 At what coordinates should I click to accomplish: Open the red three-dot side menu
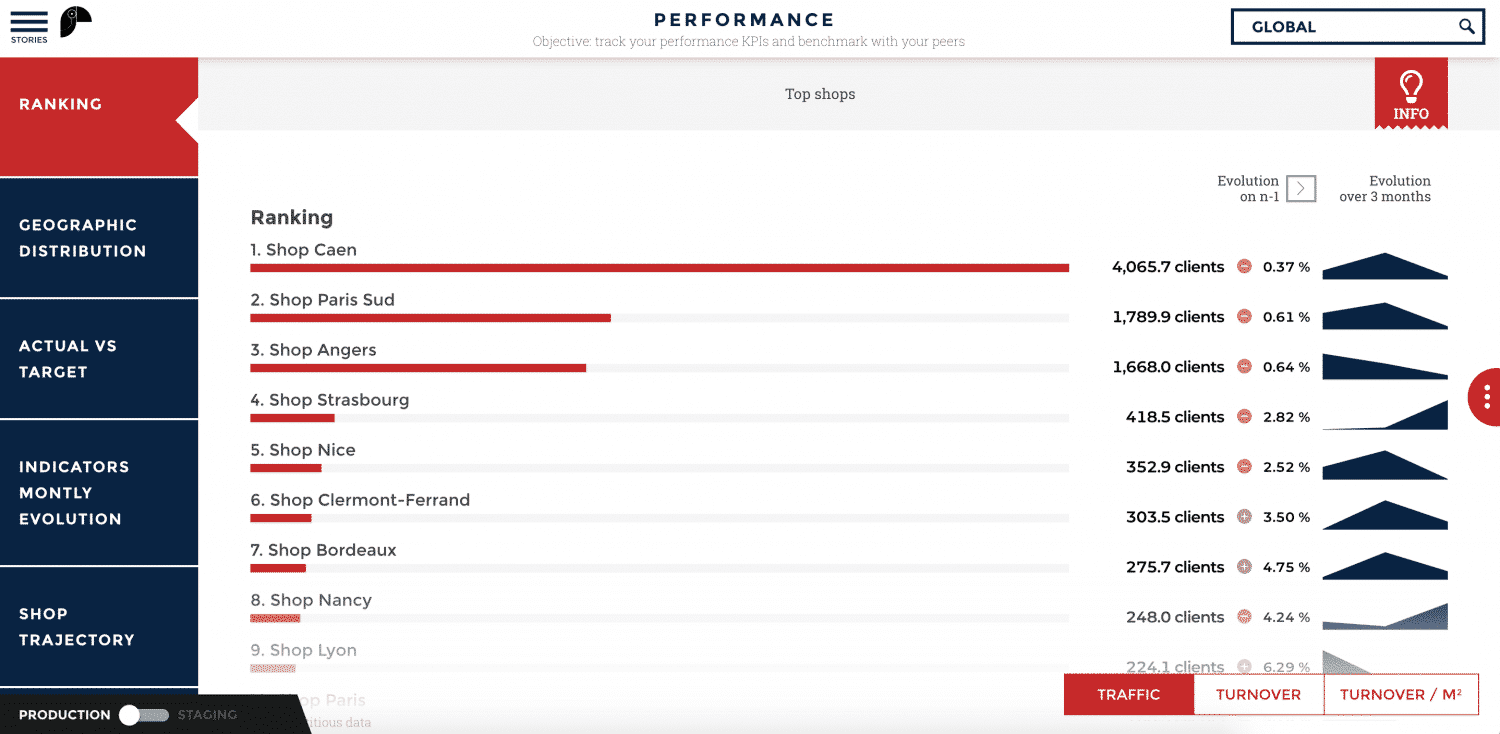point(1486,397)
